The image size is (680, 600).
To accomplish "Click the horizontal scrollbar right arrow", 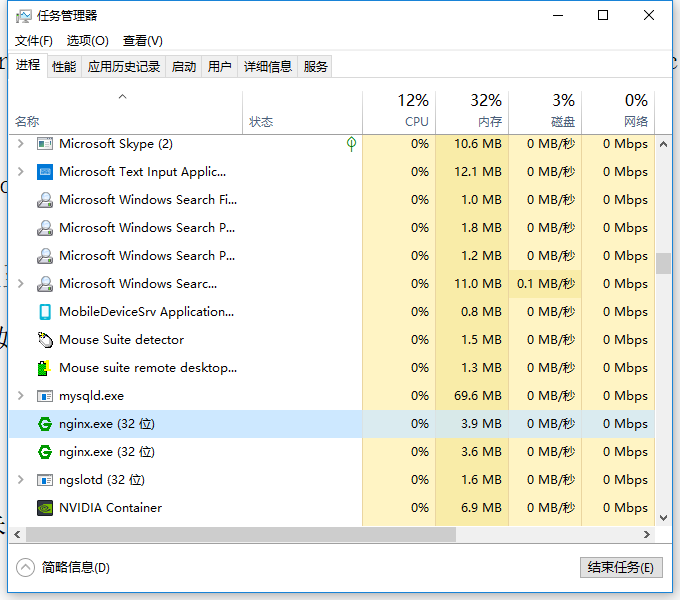I will click(647, 535).
